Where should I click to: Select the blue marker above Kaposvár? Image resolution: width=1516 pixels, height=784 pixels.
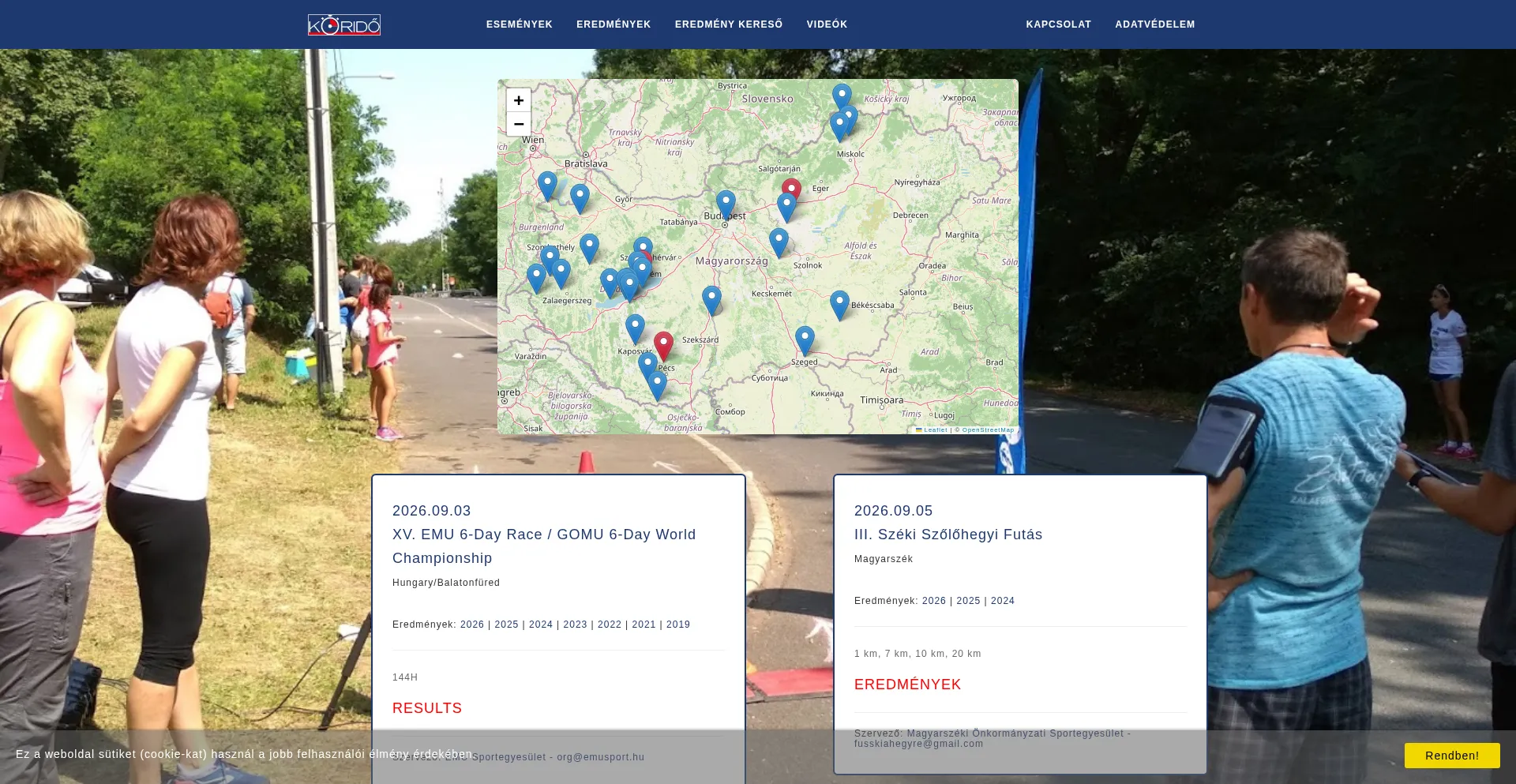[x=635, y=328]
